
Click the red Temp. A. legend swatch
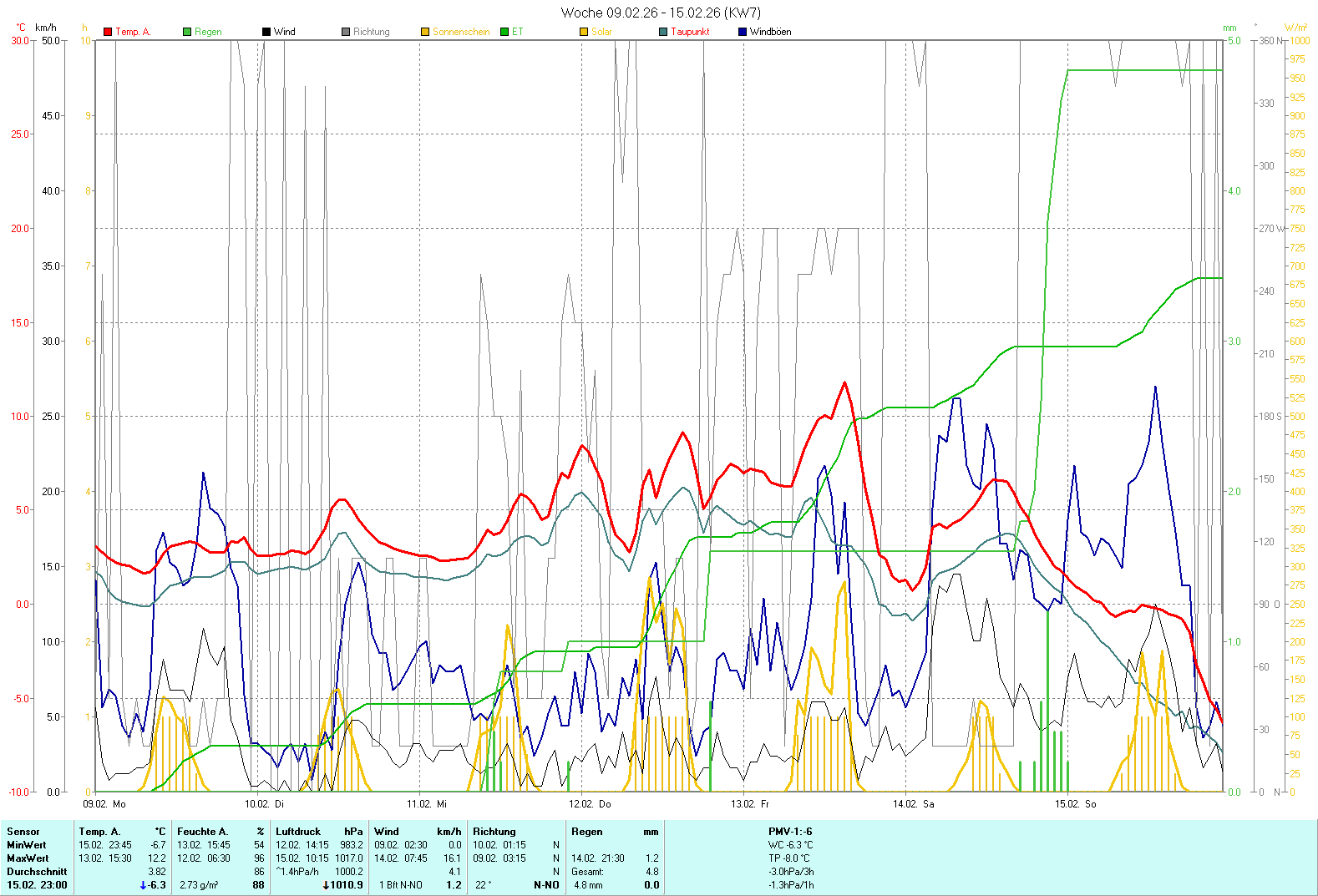[x=108, y=32]
